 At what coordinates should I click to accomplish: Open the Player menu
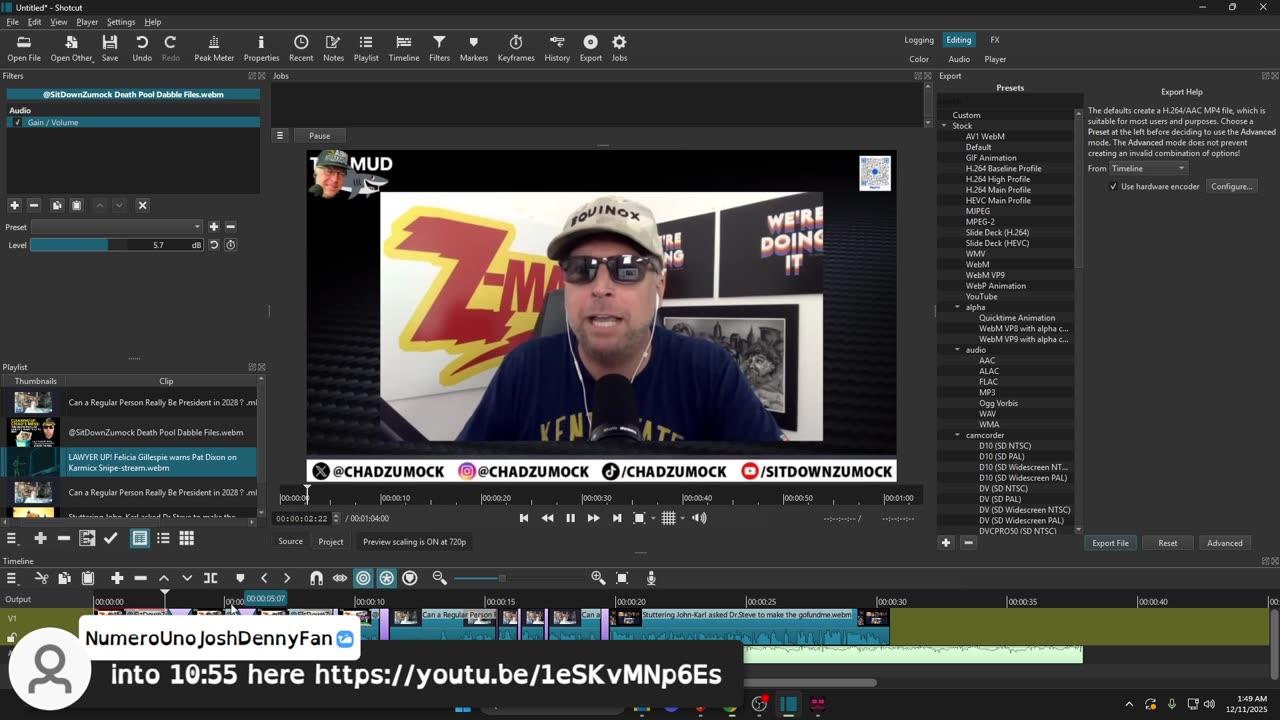87,22
